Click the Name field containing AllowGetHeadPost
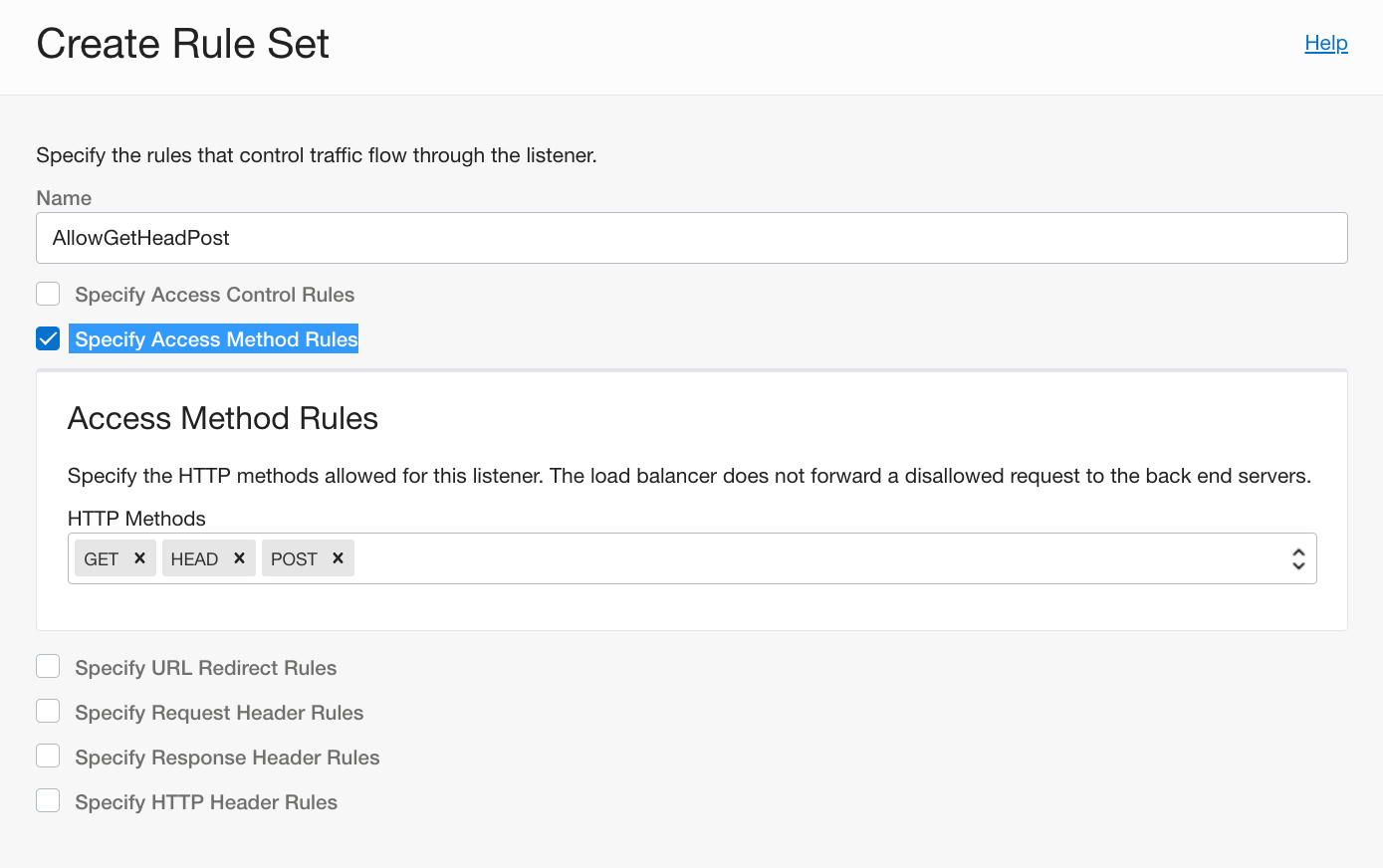The image size is (1383, 868). pos(691,238)
